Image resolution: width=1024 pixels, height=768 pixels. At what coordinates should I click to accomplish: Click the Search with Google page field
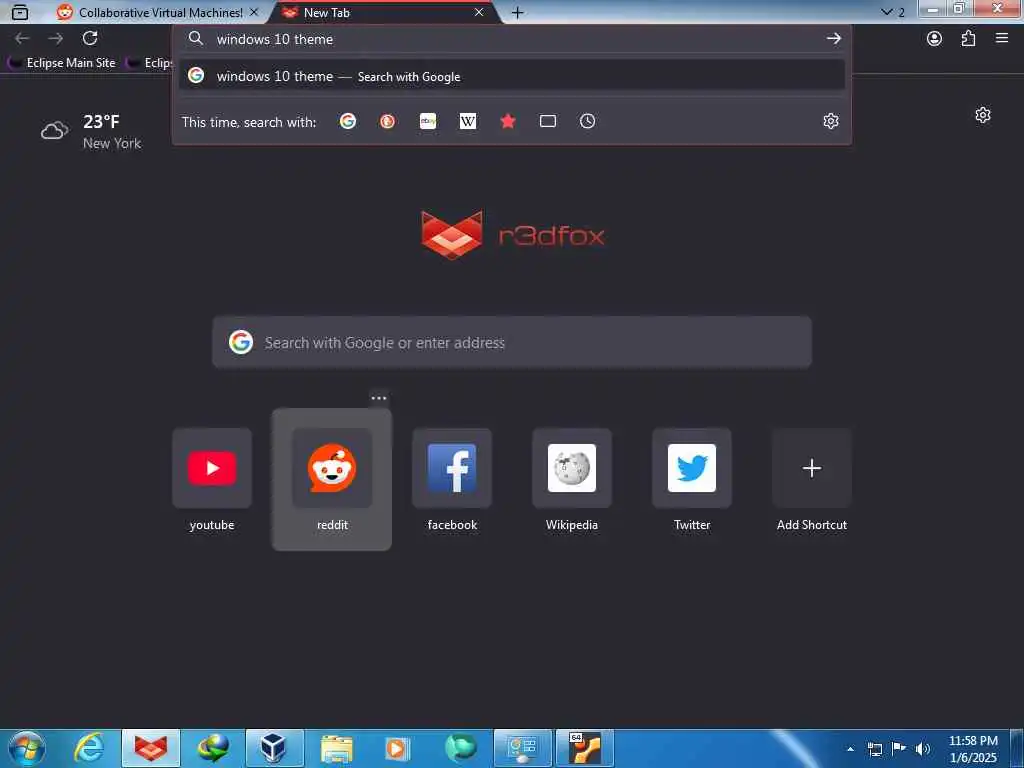512,342
